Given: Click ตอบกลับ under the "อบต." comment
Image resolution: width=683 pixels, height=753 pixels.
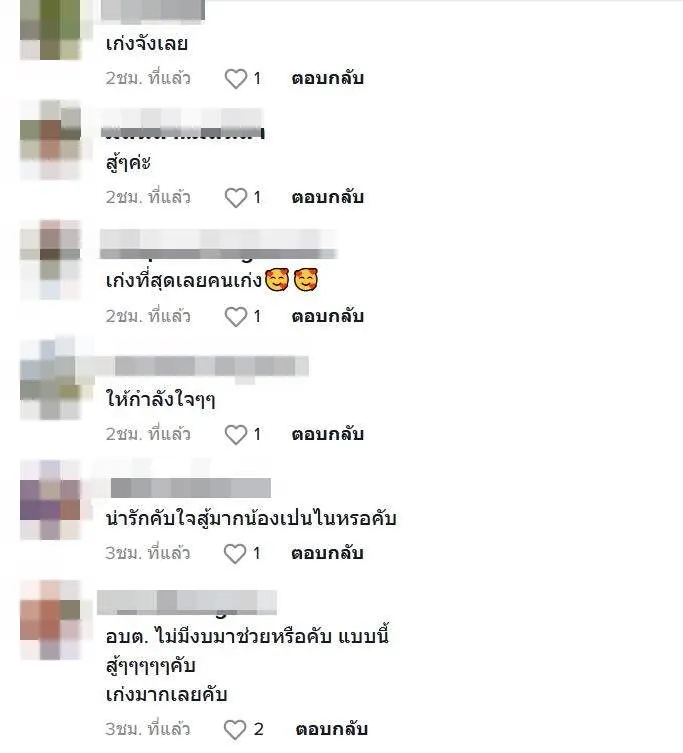Looking at the screenshot, I should (331, 729).
